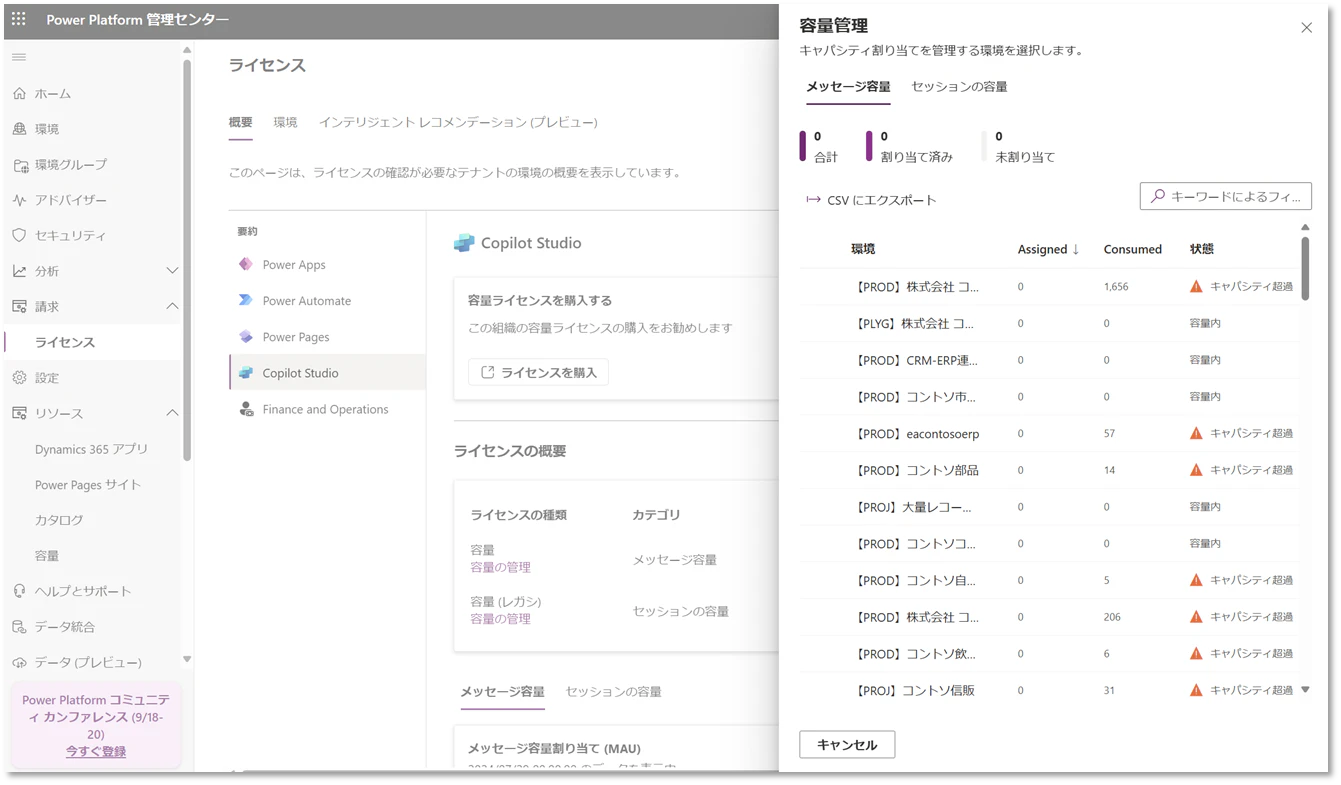Switch to the セッションの容量 tab in the panel
Image resolution: width=1341 pixels, height=785 pixels.
959,87
